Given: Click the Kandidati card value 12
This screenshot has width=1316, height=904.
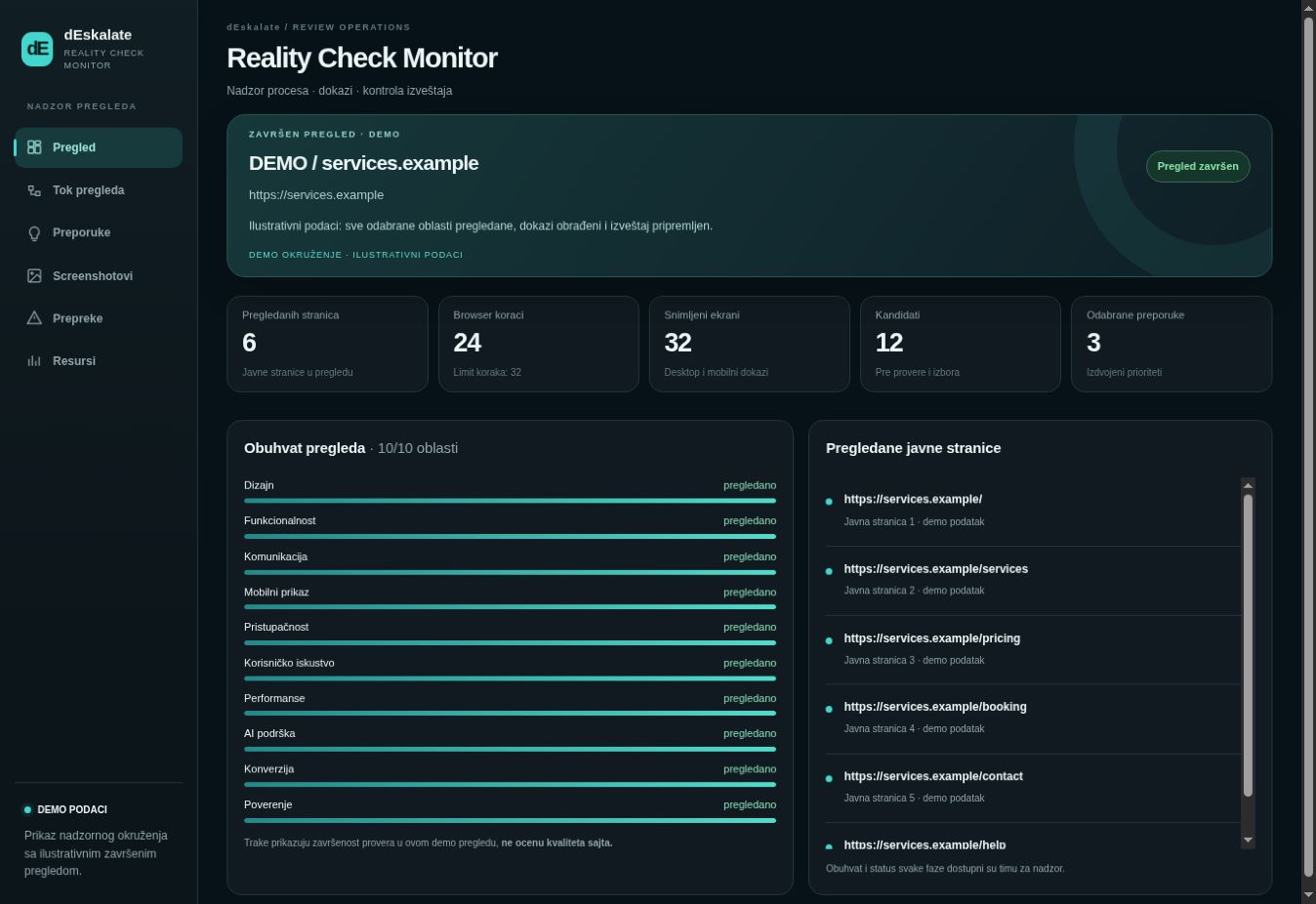Looking at the screenshot, I should tap(889, 343).
